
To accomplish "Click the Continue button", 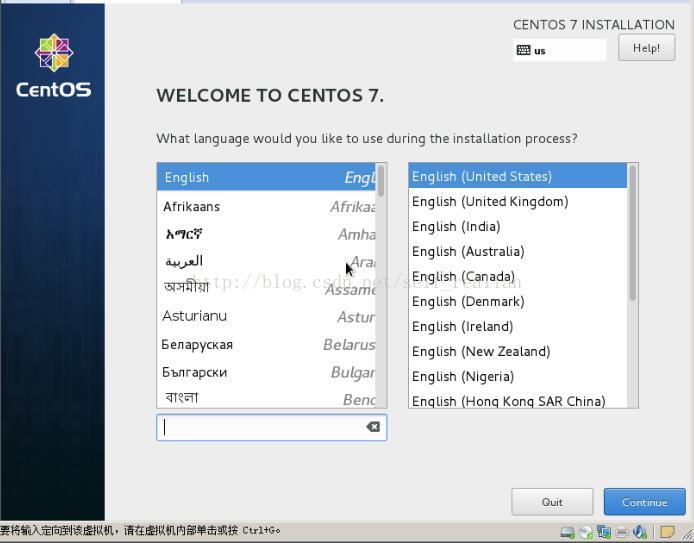I will [x=644, y=502].
